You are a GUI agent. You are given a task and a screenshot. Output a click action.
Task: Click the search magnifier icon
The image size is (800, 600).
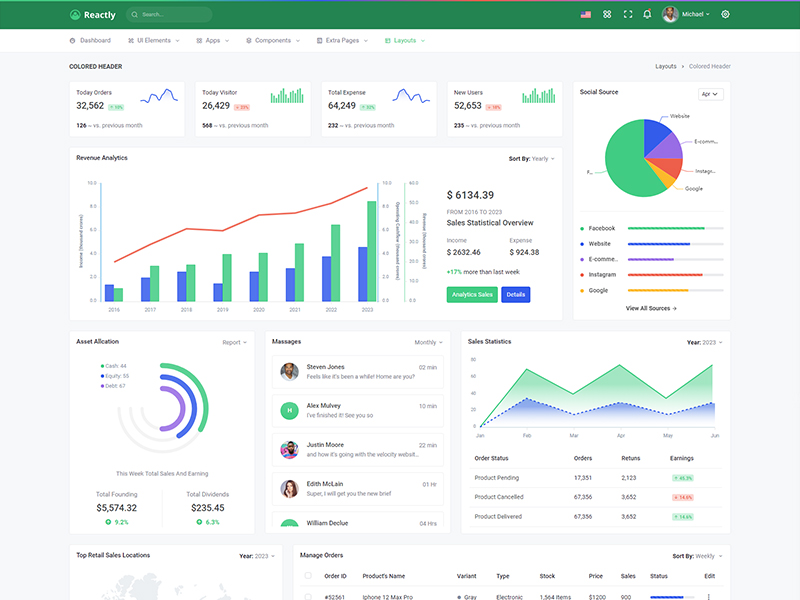(x=135, y=15)
